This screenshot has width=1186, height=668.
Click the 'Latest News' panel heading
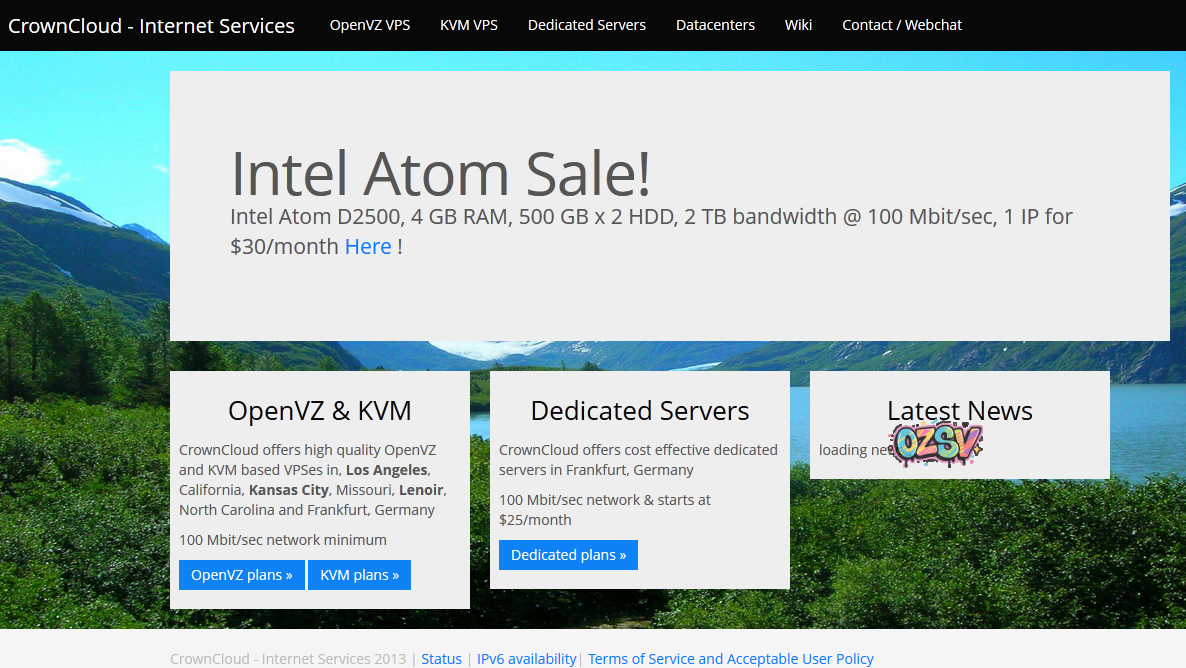[959, 410]
